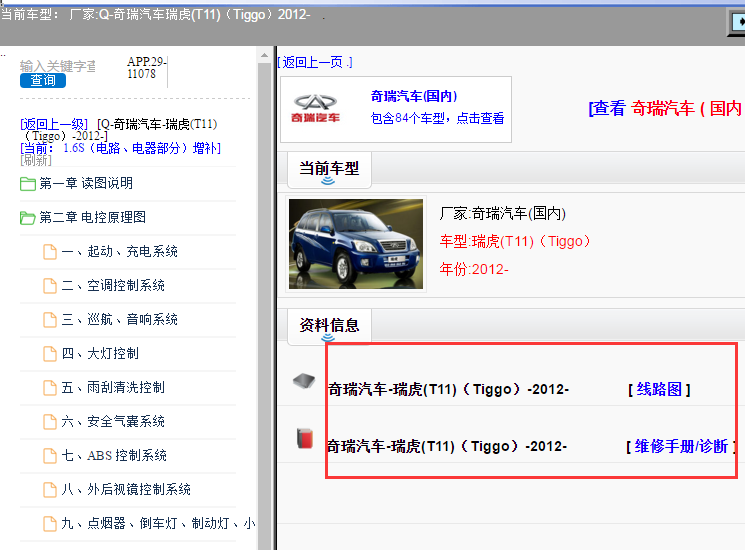The height and width of the screenshot is (550, 745).
Task: Open the 线路图 wiring diagram link
Action: 659,389
